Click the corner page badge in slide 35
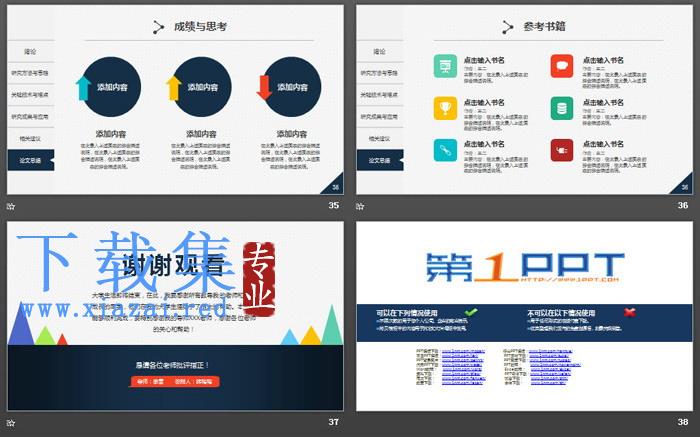Screen dimensions: 700x437 pos(333,184)
